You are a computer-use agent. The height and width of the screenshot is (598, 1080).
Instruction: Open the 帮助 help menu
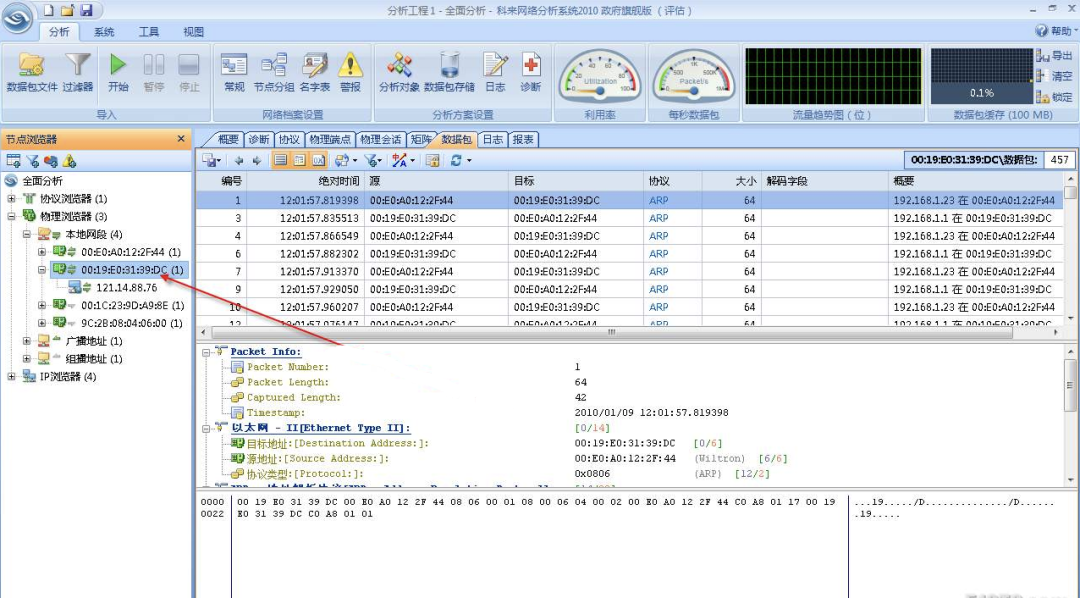point(1056,31)
